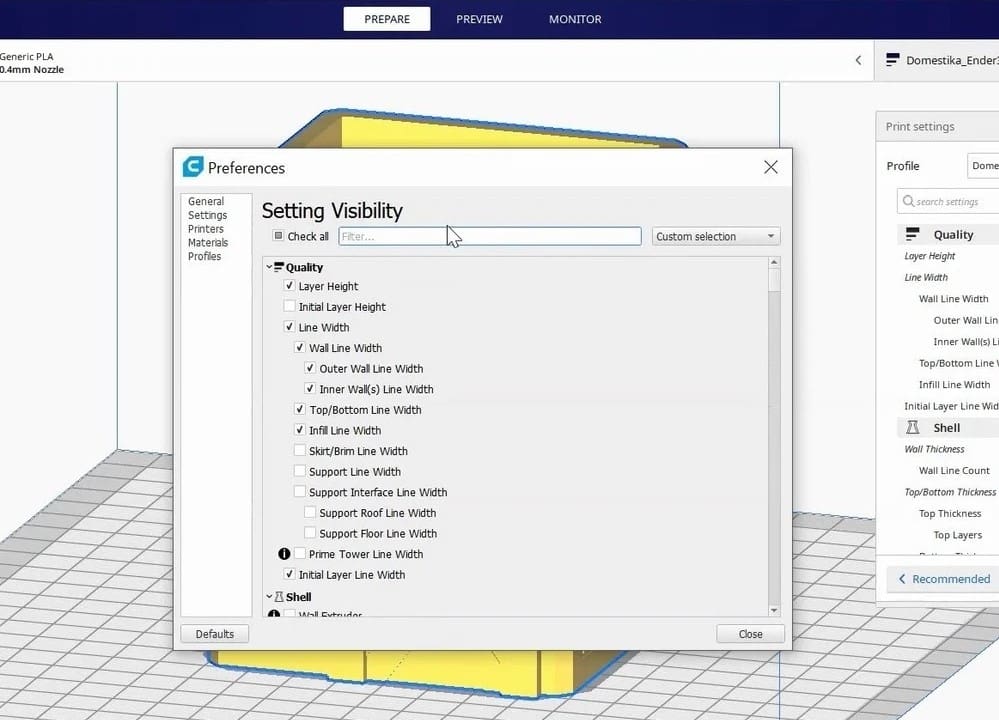
Task: Open the Custom selection dropdown
Action: (x=715, y=236)
